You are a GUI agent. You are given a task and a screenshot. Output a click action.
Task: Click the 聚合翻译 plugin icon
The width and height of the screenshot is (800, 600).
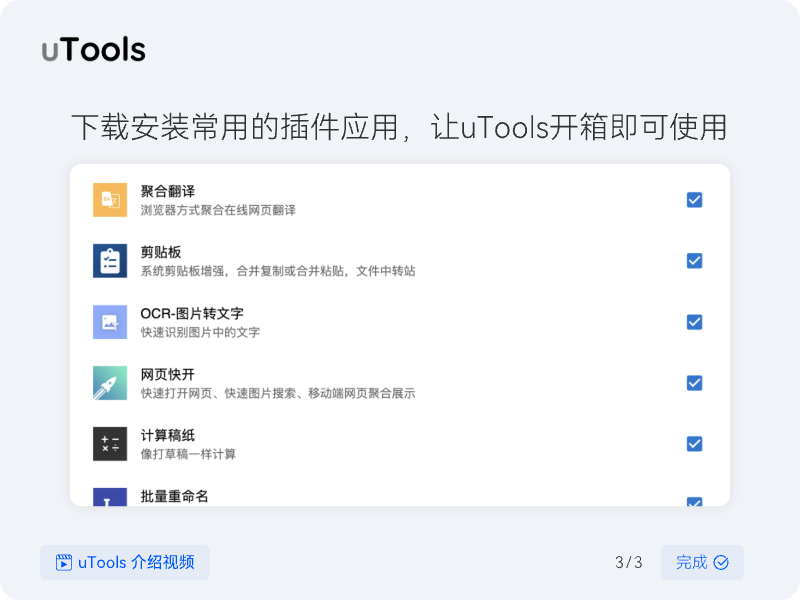[x=110, y=200]
